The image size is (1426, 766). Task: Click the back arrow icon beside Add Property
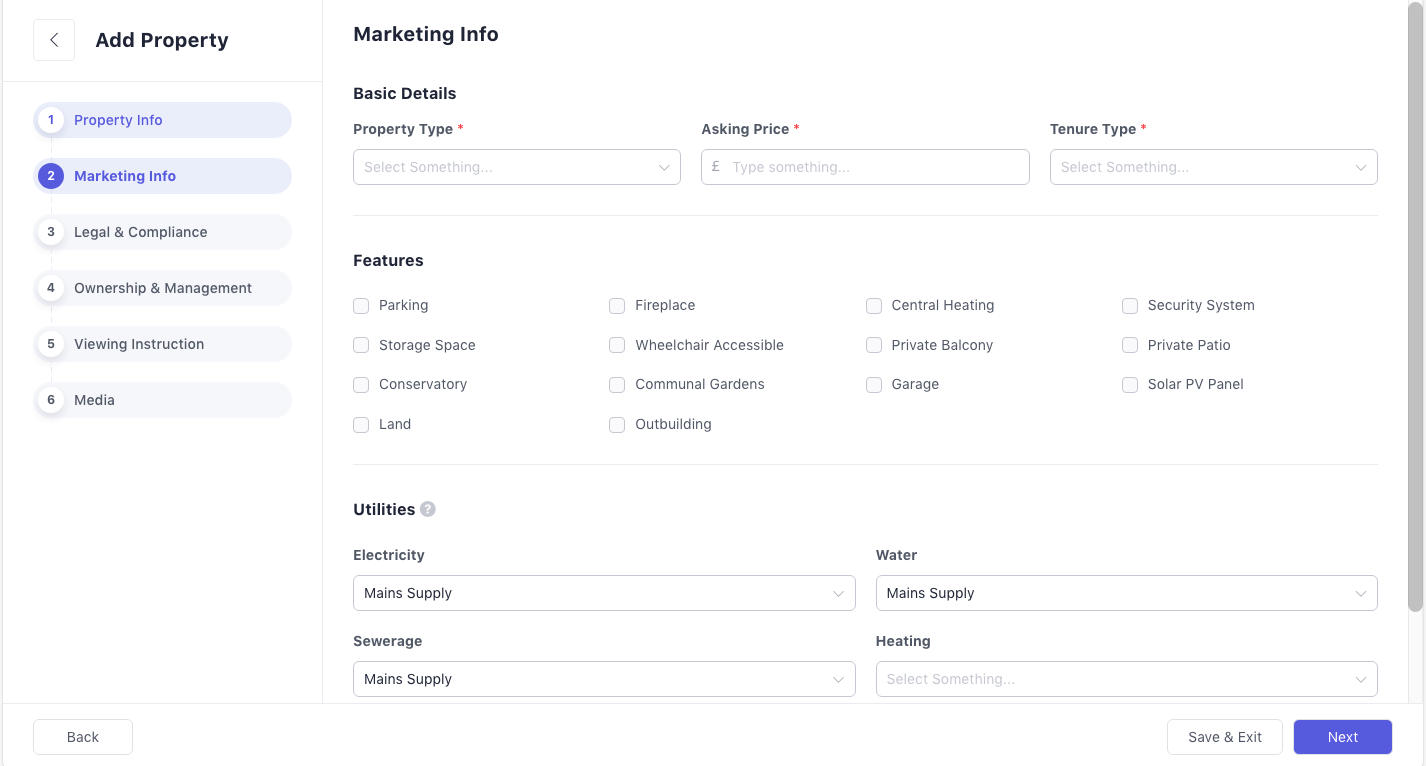(54, 40)
